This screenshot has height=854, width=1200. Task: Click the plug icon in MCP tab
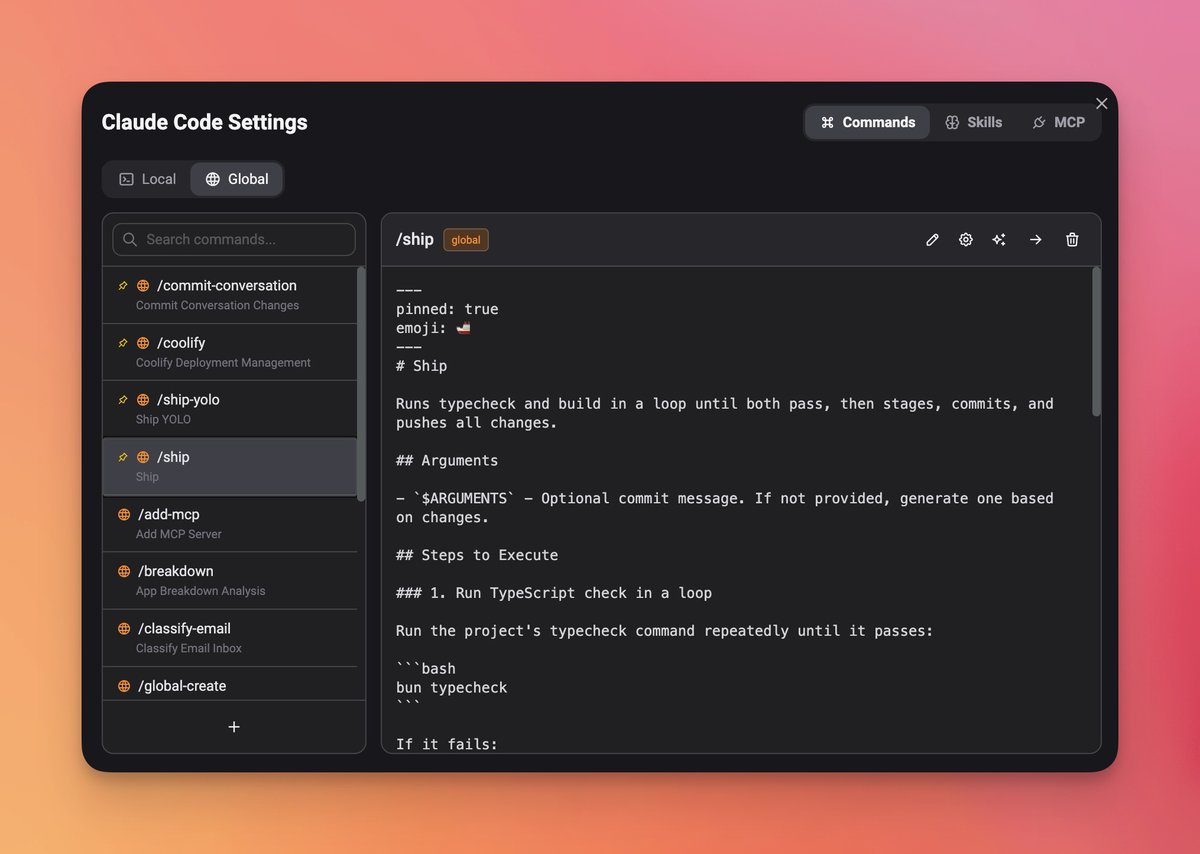(1039, 122)
